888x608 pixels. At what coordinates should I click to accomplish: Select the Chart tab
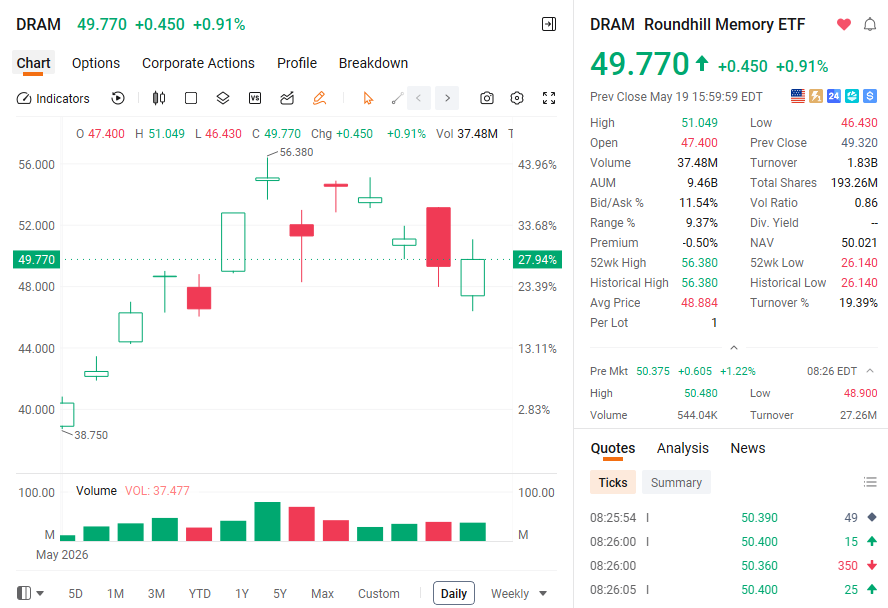click(x=33, y=63)
